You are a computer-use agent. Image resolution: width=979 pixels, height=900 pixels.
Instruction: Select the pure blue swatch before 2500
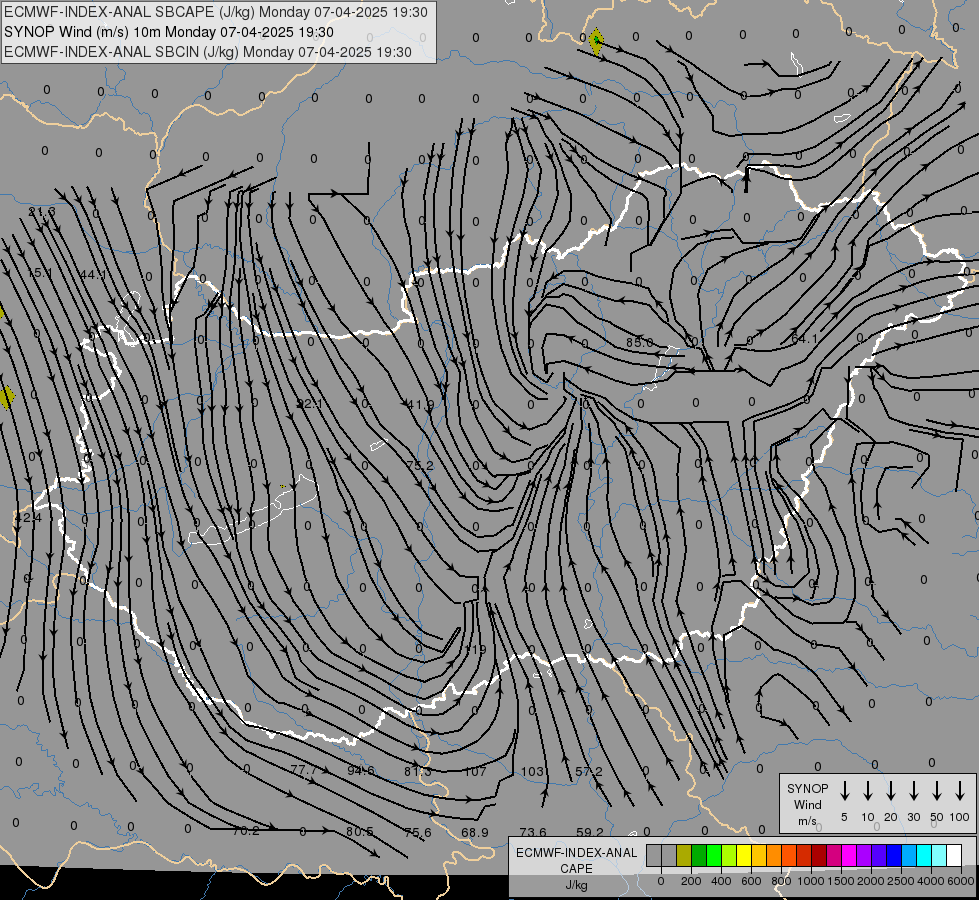pyautogui.click(x=894, y=856)
